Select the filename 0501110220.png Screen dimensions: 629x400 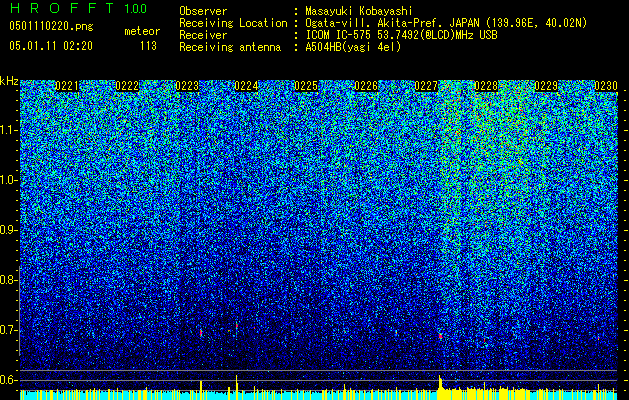51,26
